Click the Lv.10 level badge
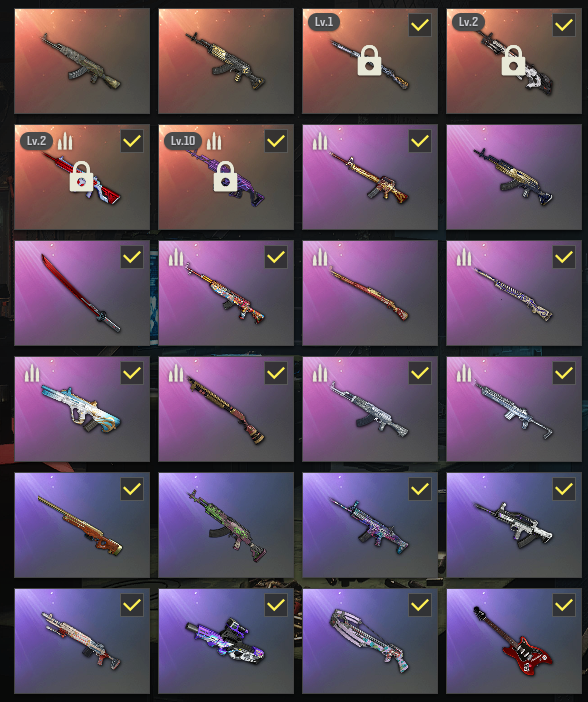The height and width of the screenshot is (702, 588). 183,141
